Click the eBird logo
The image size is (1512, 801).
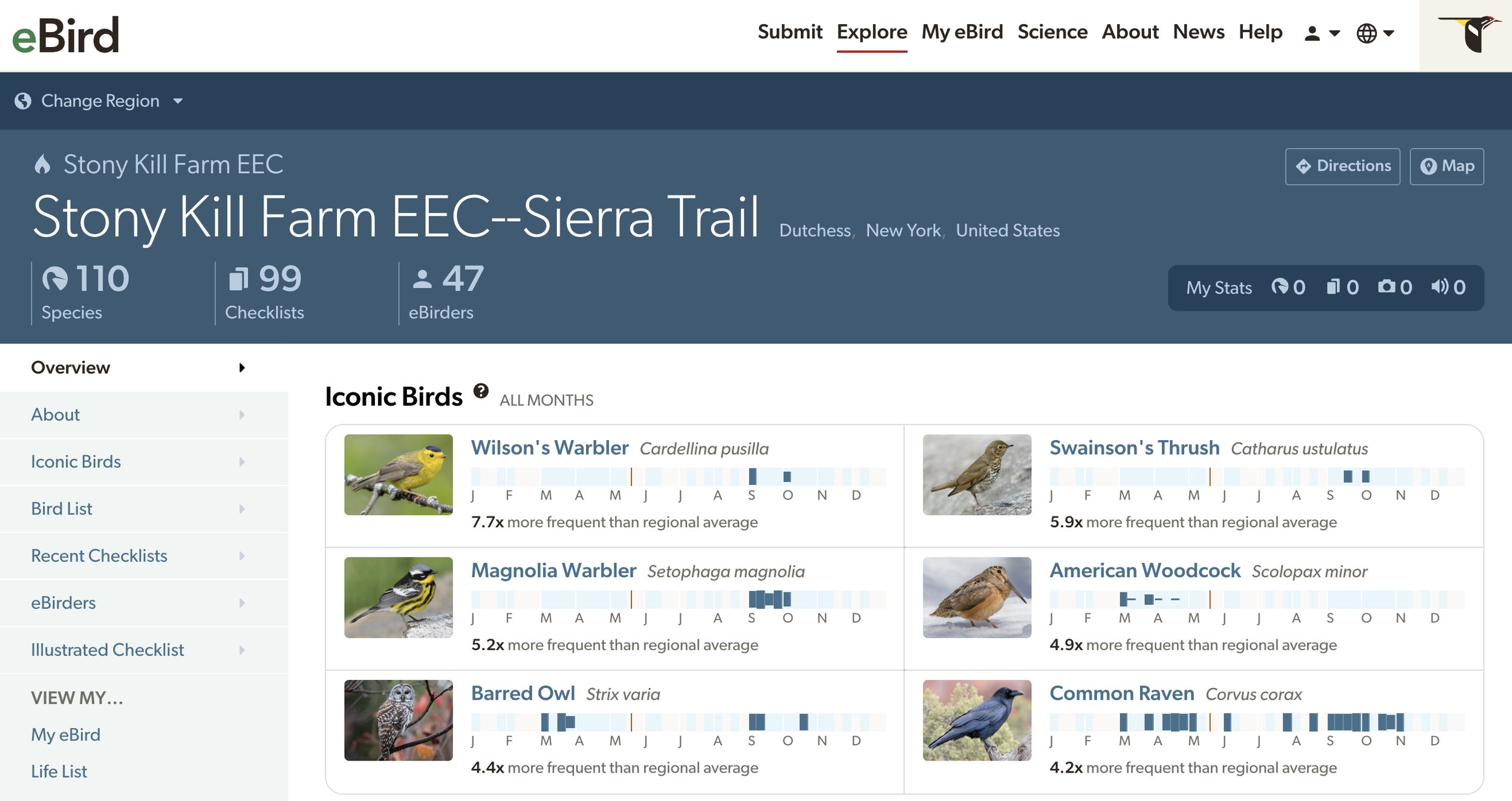click(65, 35)
